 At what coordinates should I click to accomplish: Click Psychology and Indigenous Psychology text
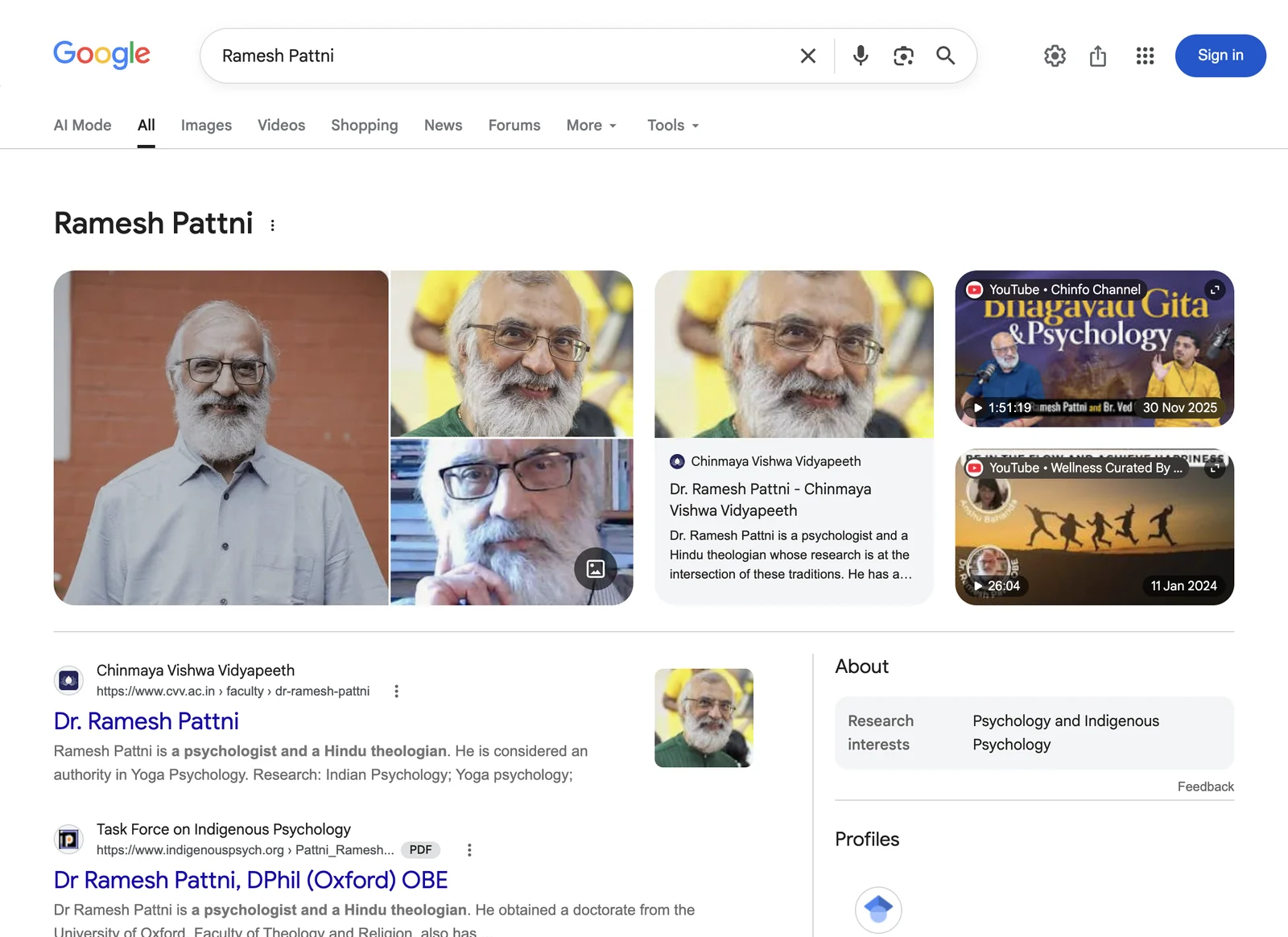[1066, 733]
